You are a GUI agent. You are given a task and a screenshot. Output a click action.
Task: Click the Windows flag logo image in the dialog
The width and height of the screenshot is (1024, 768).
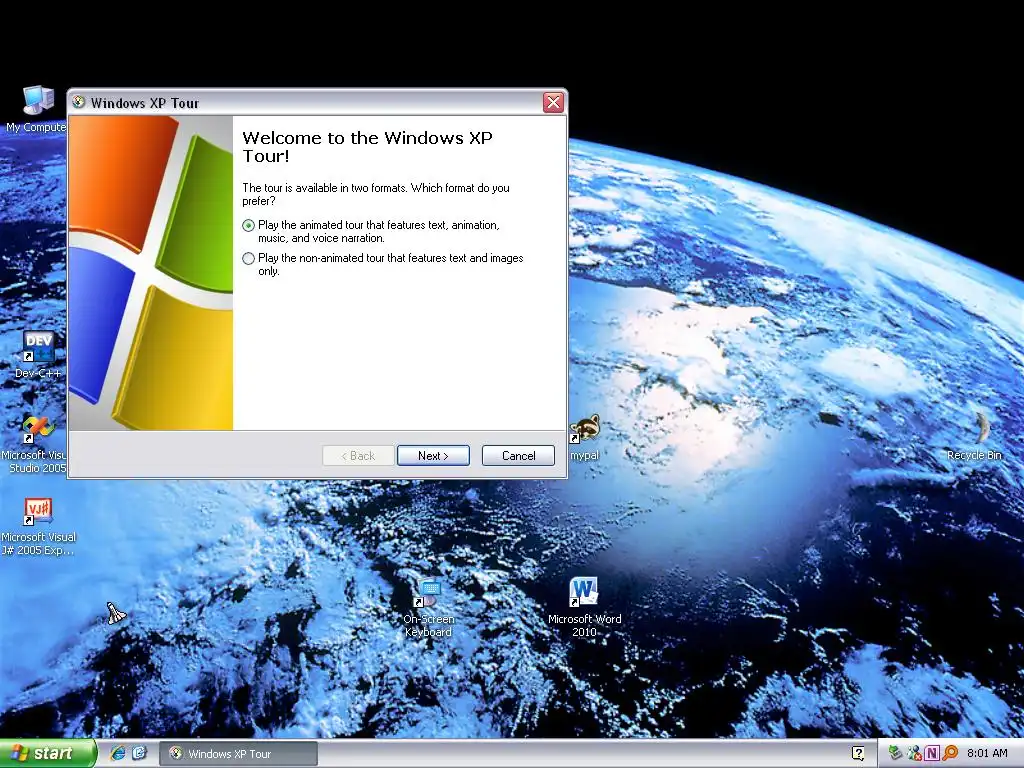pos(151,273)
